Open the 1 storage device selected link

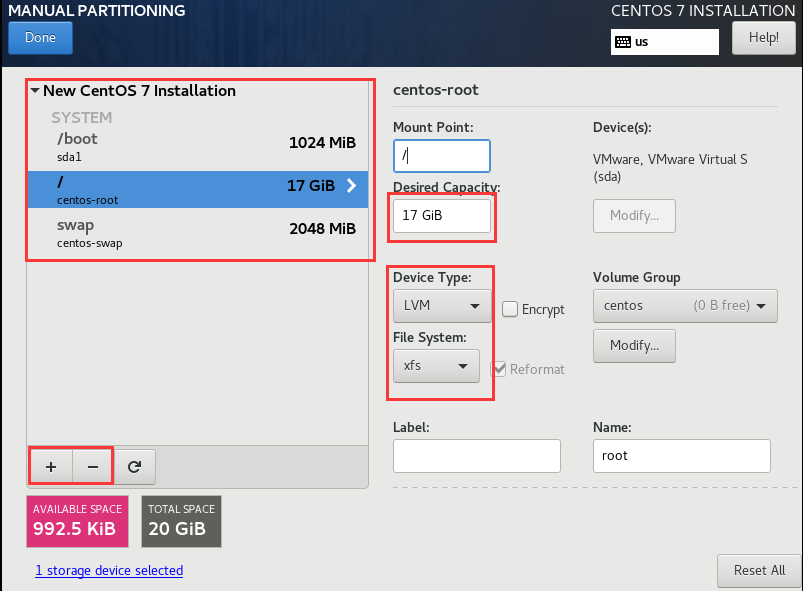tap(109, 571)
